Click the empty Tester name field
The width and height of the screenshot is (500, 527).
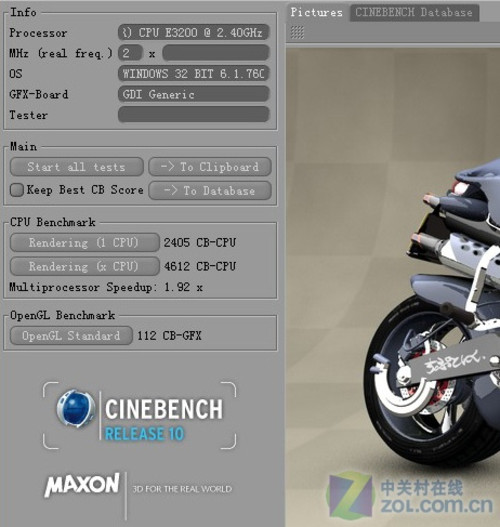click(194, 115)
